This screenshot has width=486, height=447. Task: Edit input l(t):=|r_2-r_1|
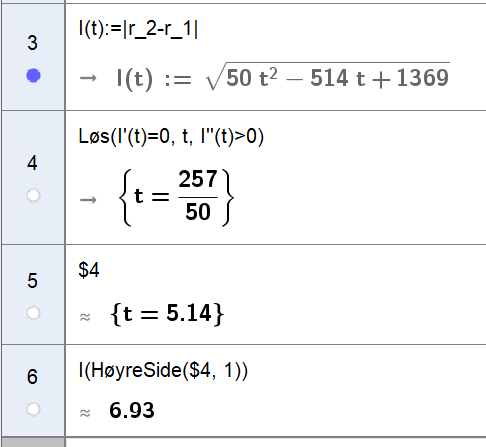(x=138, y=29)
